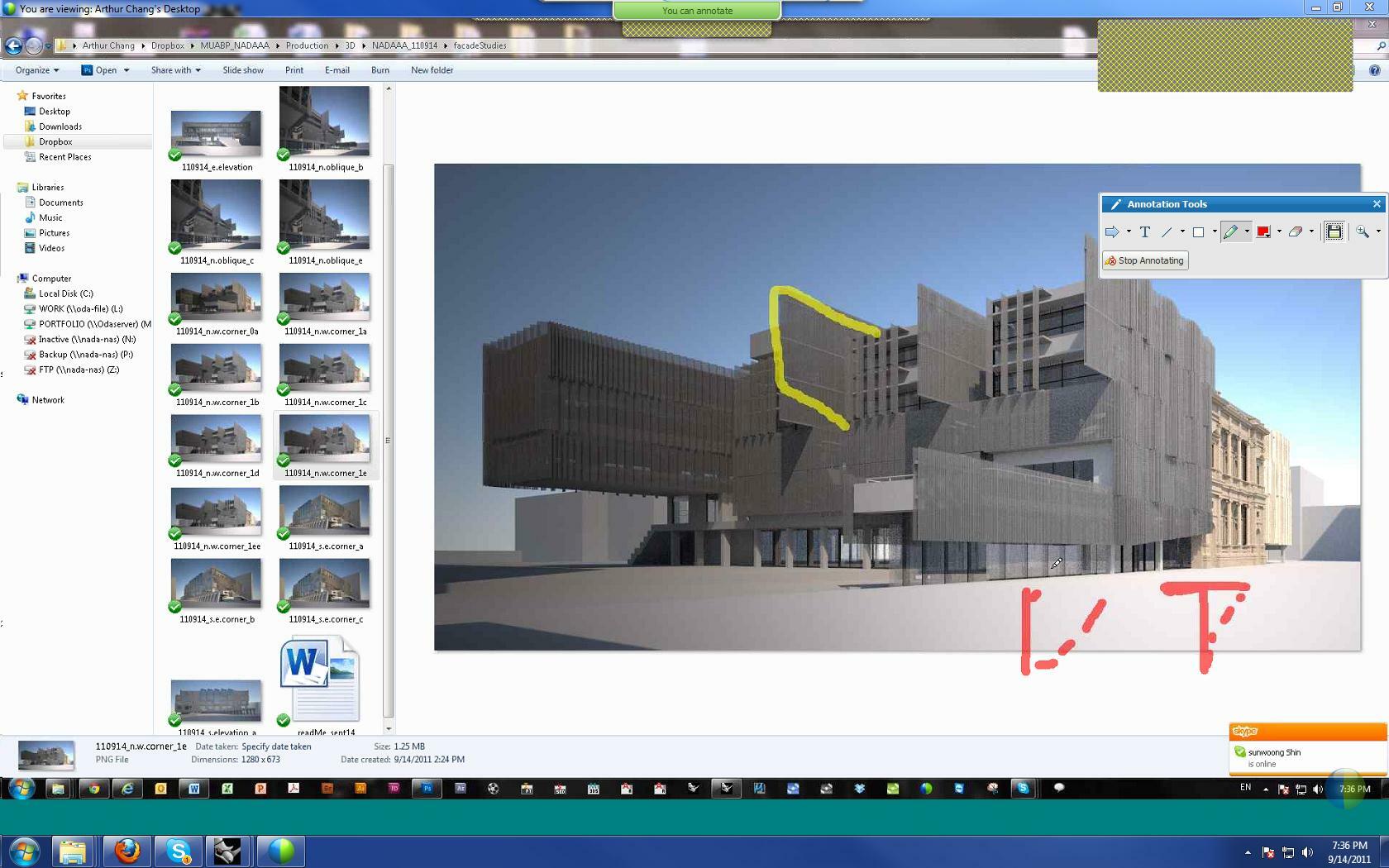
Task: Open the Share with menu
Action: coord(175,70)
